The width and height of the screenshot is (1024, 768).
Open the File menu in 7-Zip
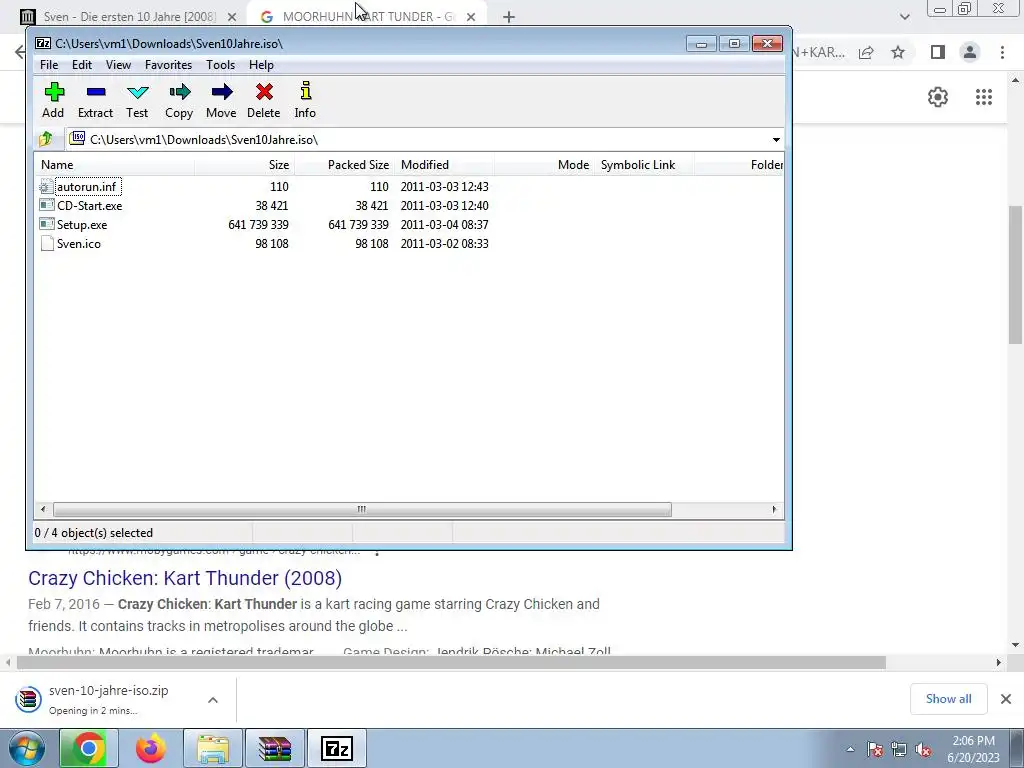pyautogui.click(x=49, y=65)
